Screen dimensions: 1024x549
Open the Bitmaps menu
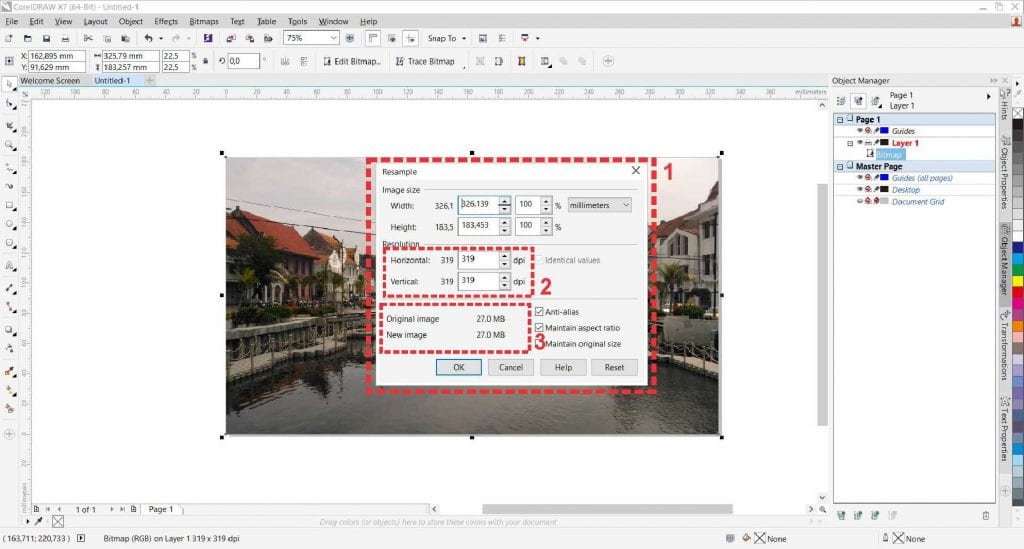click(x=203, y=21)
